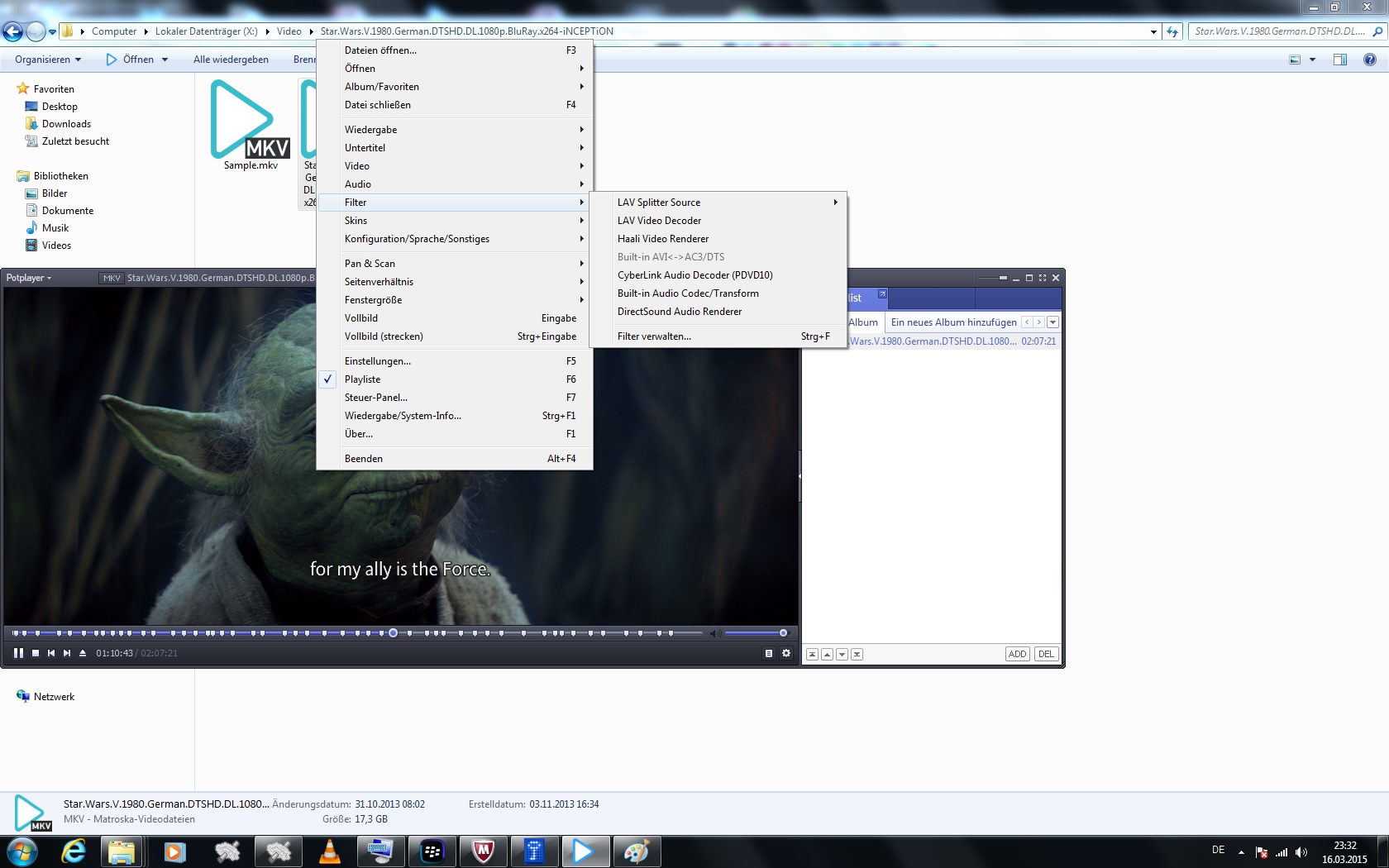Toggle the playlist panel icon in player controls
This screenshot has height=868, width=1389.
769,653
